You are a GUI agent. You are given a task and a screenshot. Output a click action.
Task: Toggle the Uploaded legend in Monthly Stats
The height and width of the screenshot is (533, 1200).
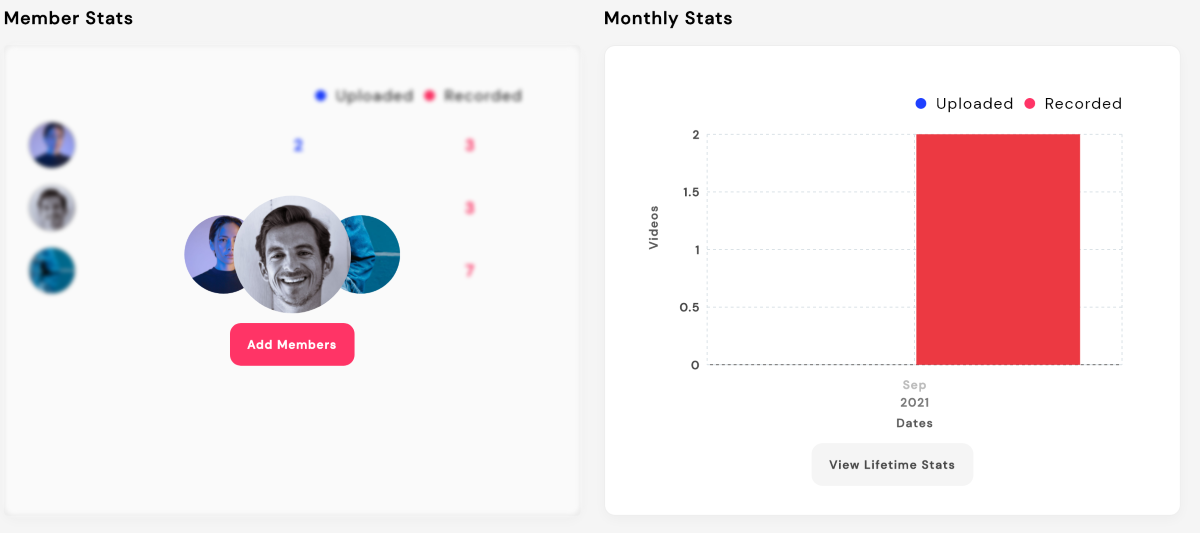(x=964, y=104)
